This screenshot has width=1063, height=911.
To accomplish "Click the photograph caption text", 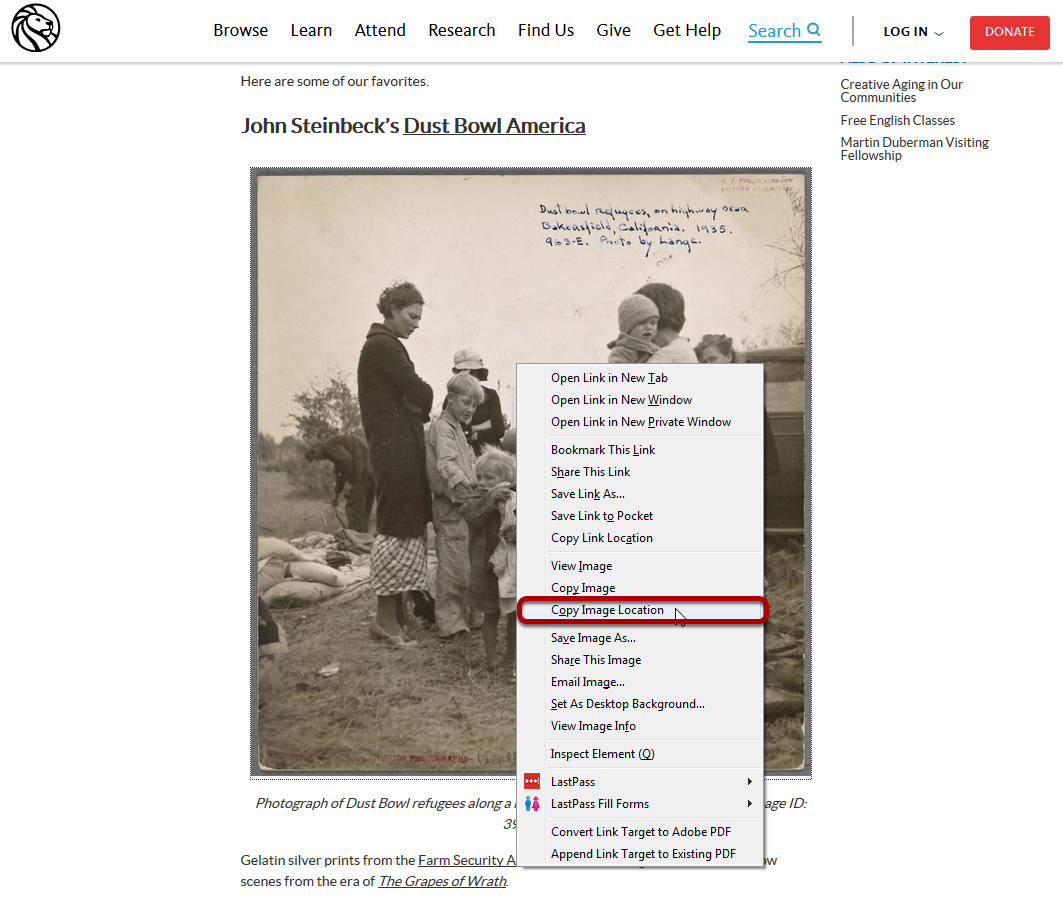I will click(384, 804).
